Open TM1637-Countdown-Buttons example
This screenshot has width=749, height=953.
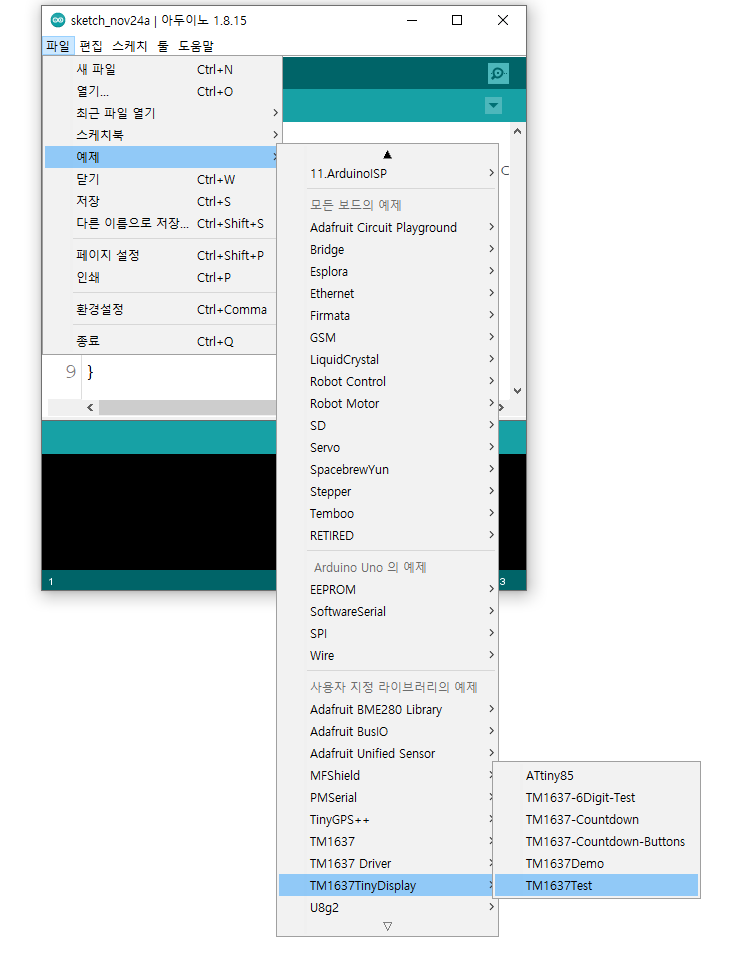(x=596, y=841)
